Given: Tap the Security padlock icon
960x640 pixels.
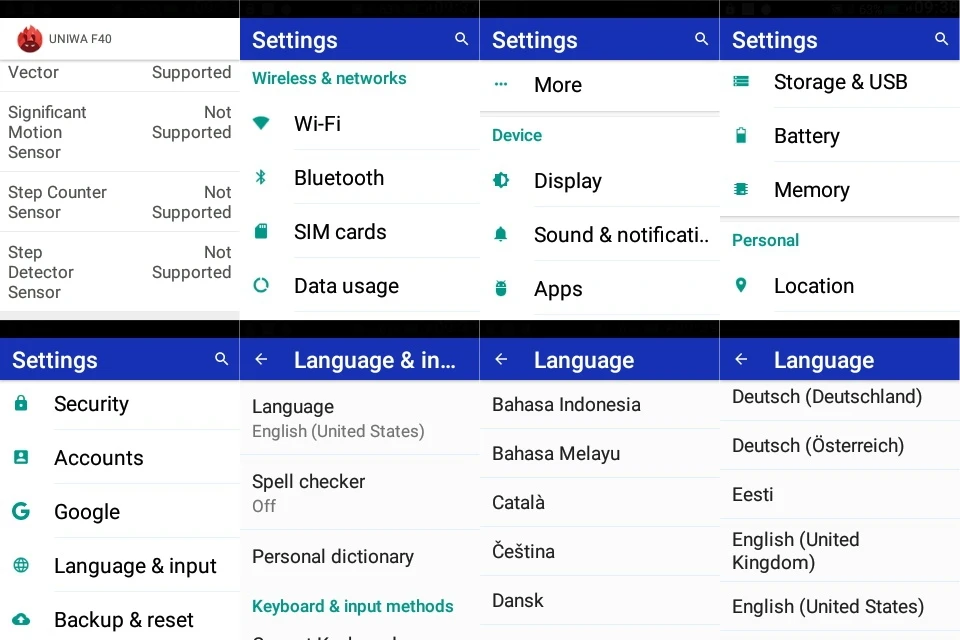Looking at the screenshot, I should pyautogui.click(x=21, y=403).
